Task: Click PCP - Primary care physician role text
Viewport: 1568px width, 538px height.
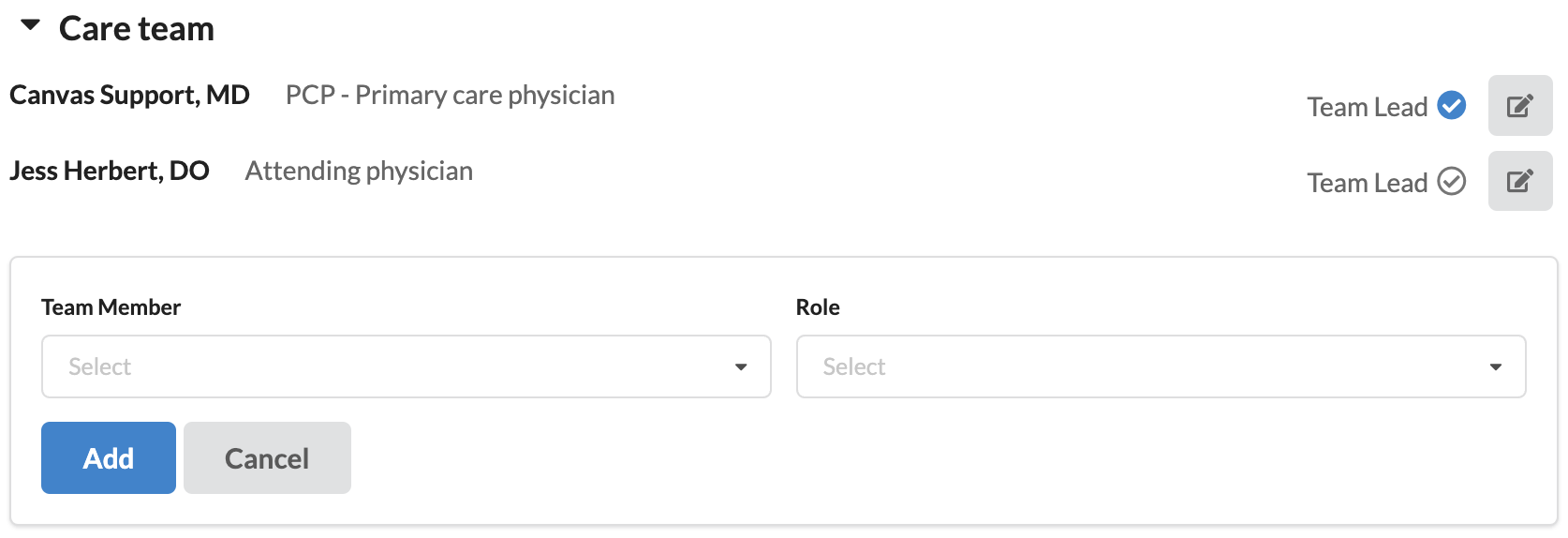Action: [x=450, y=95]
